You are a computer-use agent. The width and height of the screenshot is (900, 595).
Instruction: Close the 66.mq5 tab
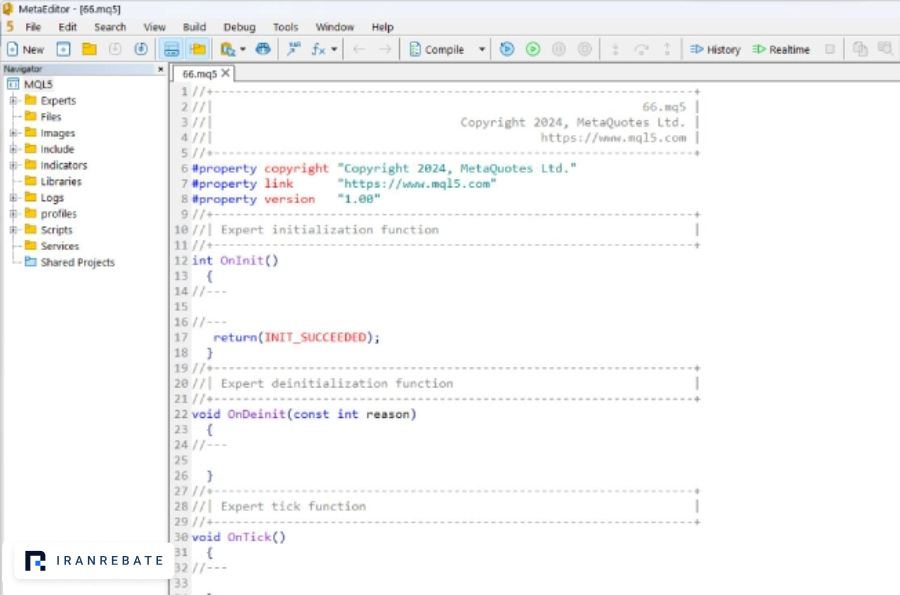pyautogui.click(x=226, y=73)
